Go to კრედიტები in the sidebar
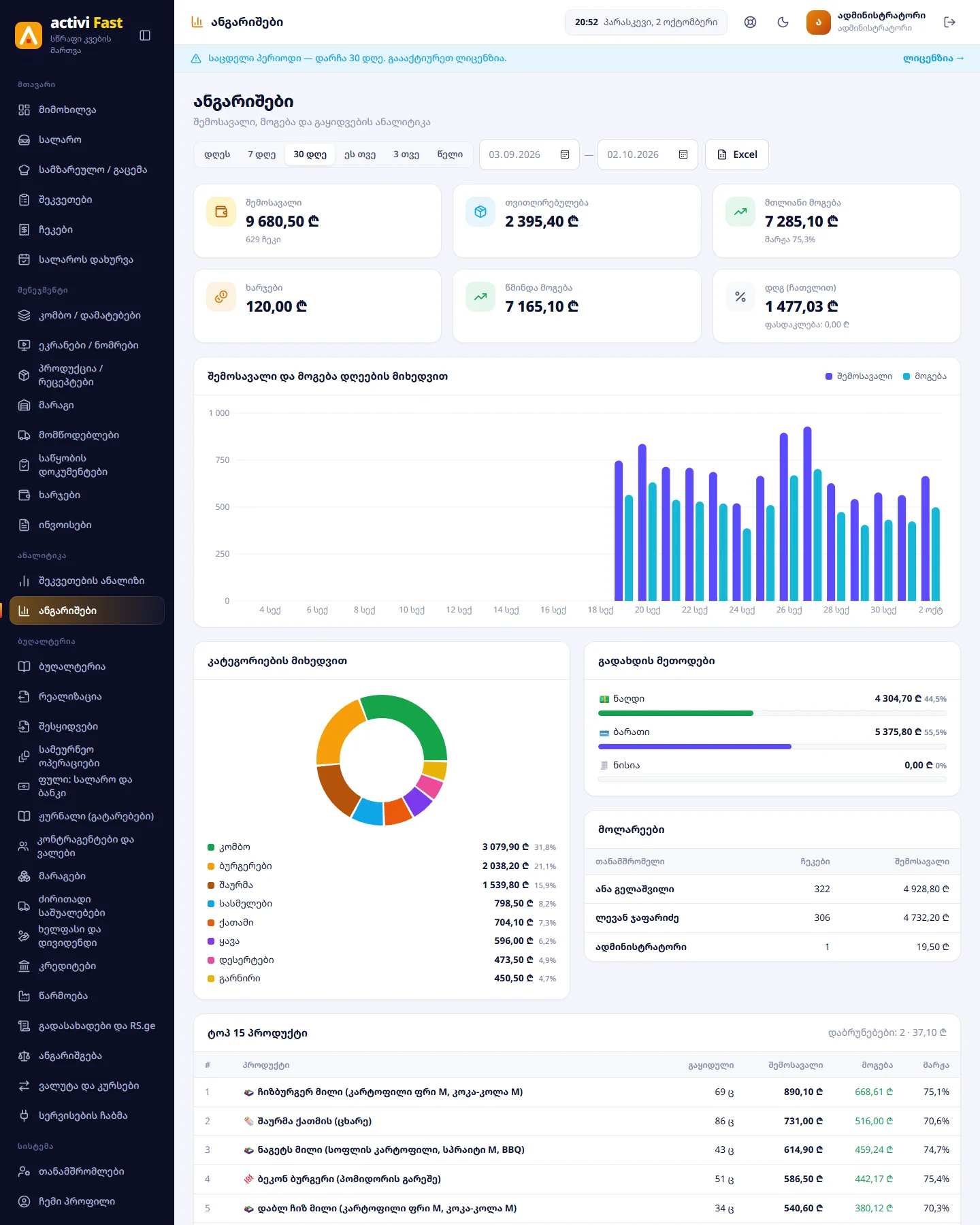The height and width of the screenshot is (1225, 980). [x=87, y=966]
